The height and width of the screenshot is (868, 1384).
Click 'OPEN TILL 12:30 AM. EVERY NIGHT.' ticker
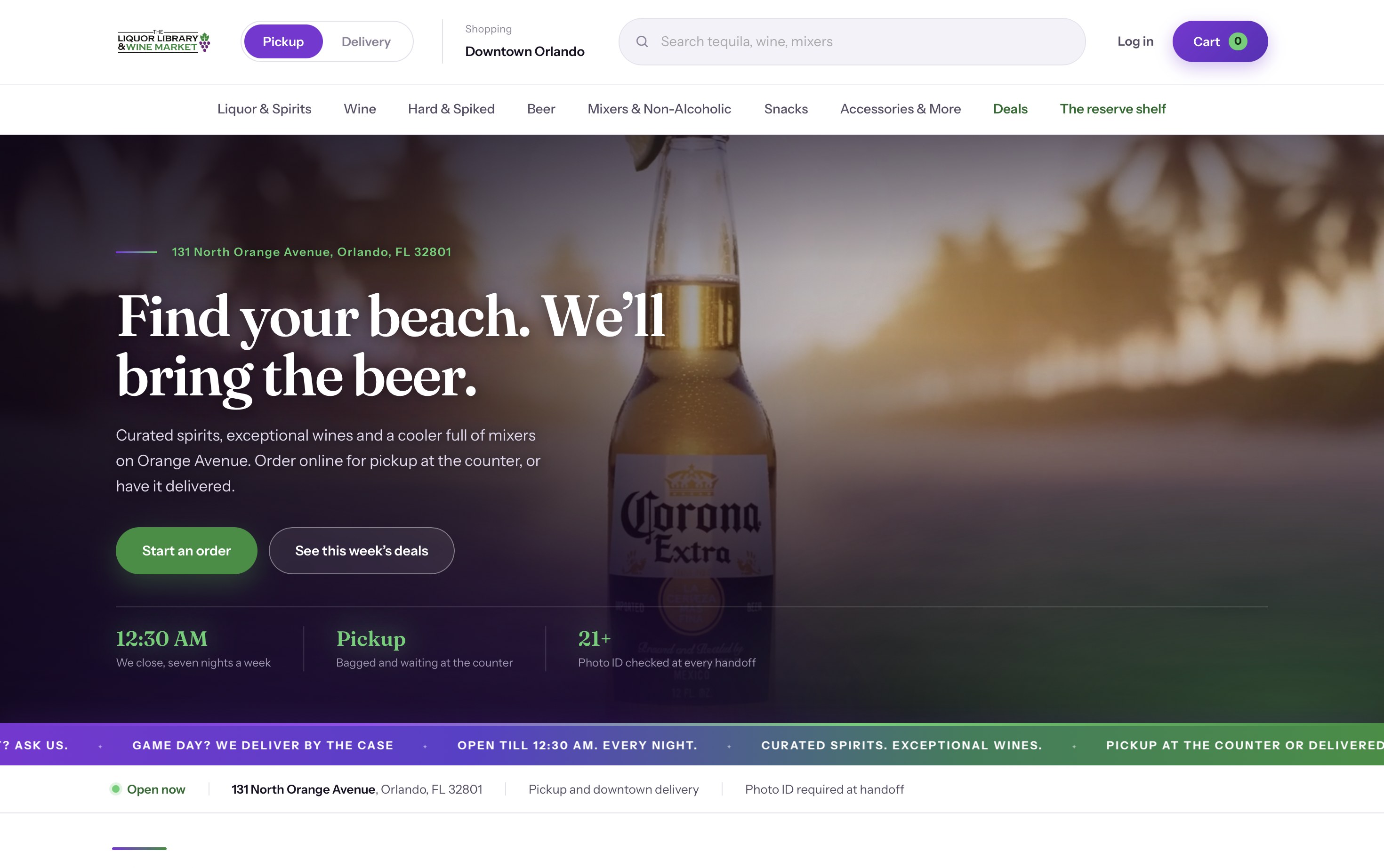[577, 745]
